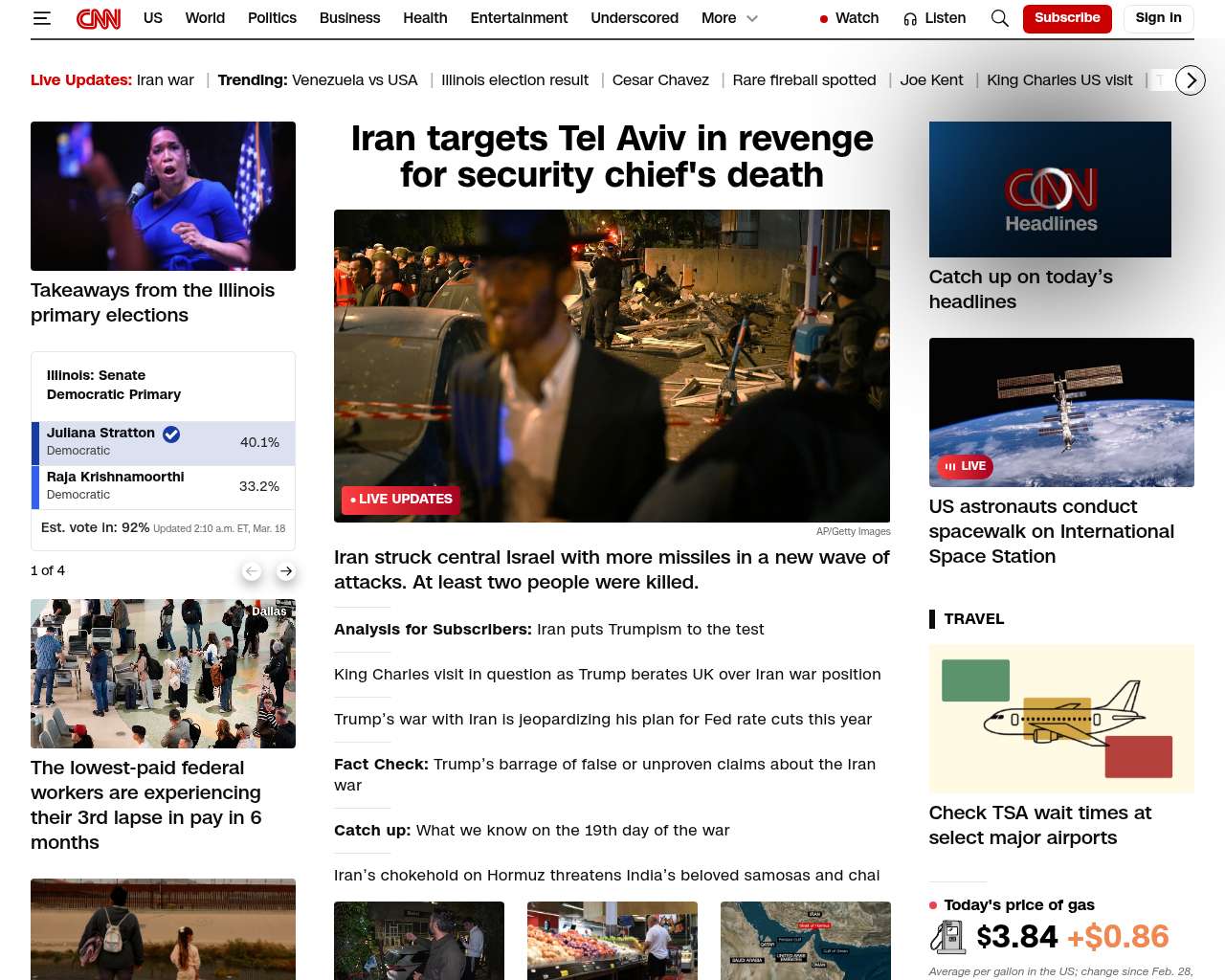The width and height of the screenshot is (1225, 980).
Task: Open the space station live thumbnail
Action: (x=1061, y=412)
